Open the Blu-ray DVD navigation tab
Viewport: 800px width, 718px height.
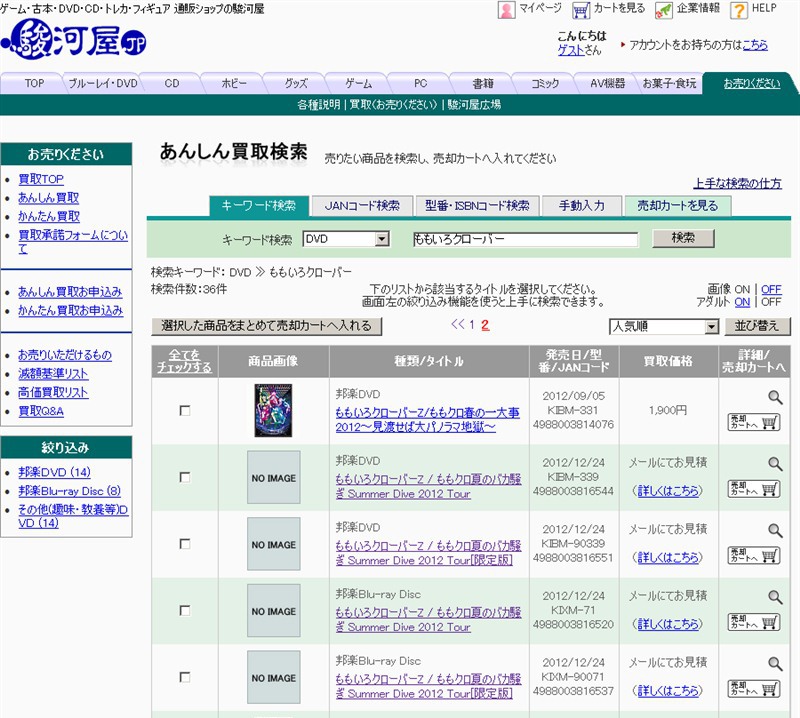pyautogui.click(x=103, y=83)
